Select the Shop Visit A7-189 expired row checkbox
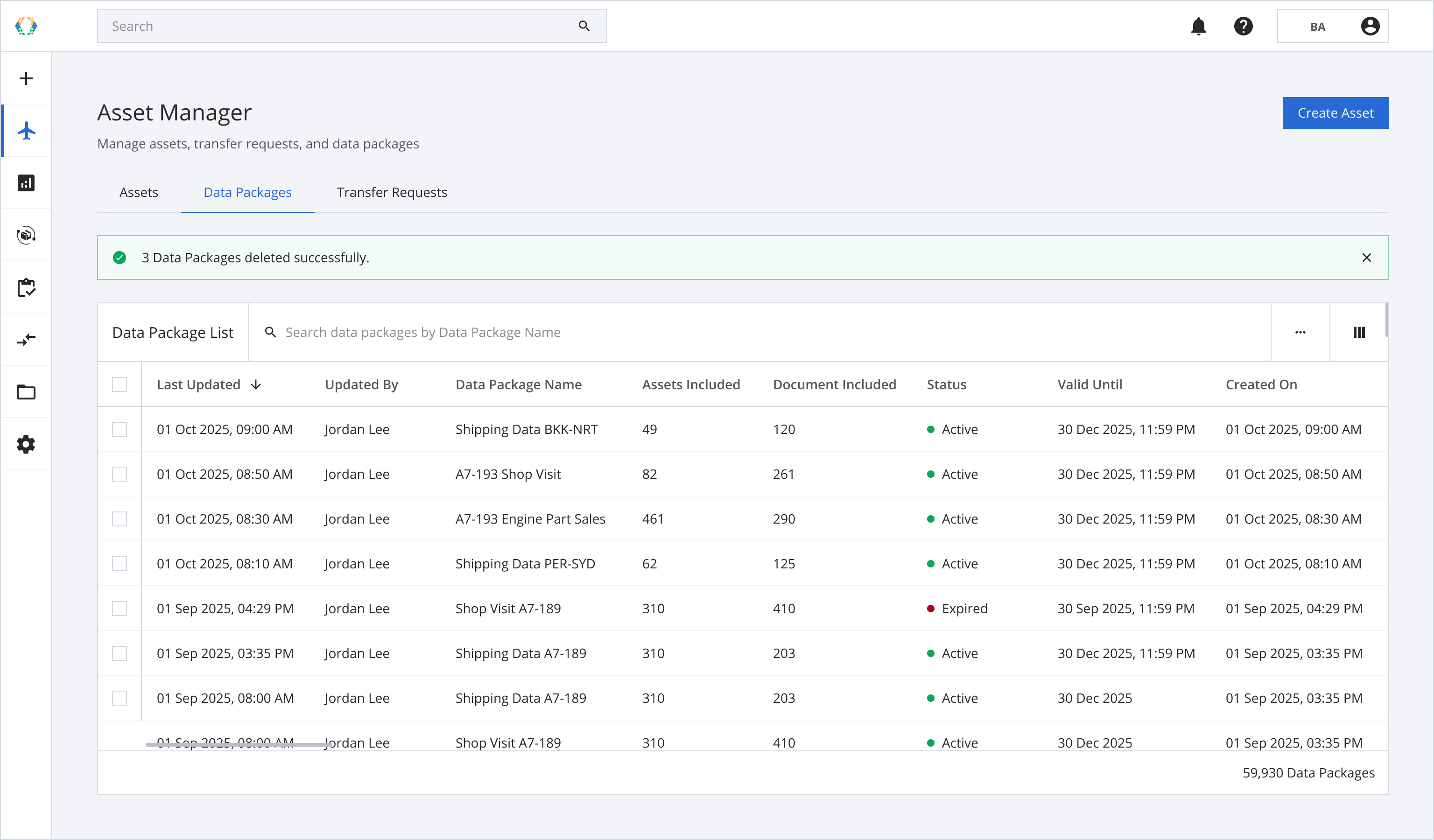This screenshot has width=1434, height=840. tap(119, 609)
